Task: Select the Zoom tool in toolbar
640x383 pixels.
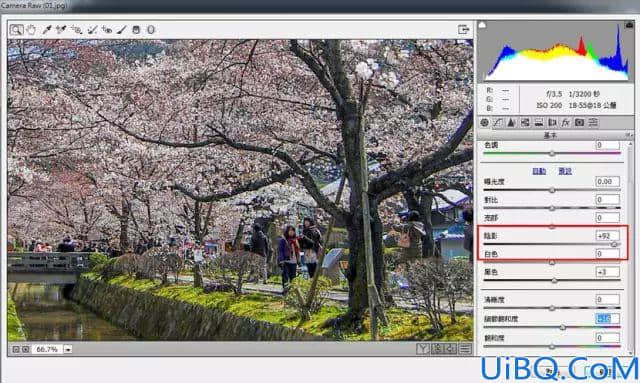Action: [x=16, y=30]
